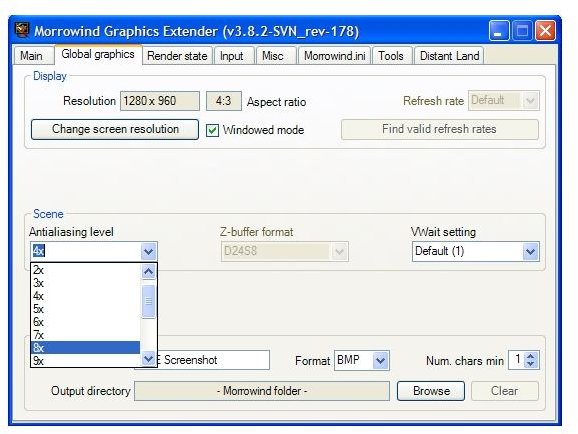Choose 2x in the antialiasing list
578x434 pixels.
[86, 270]
